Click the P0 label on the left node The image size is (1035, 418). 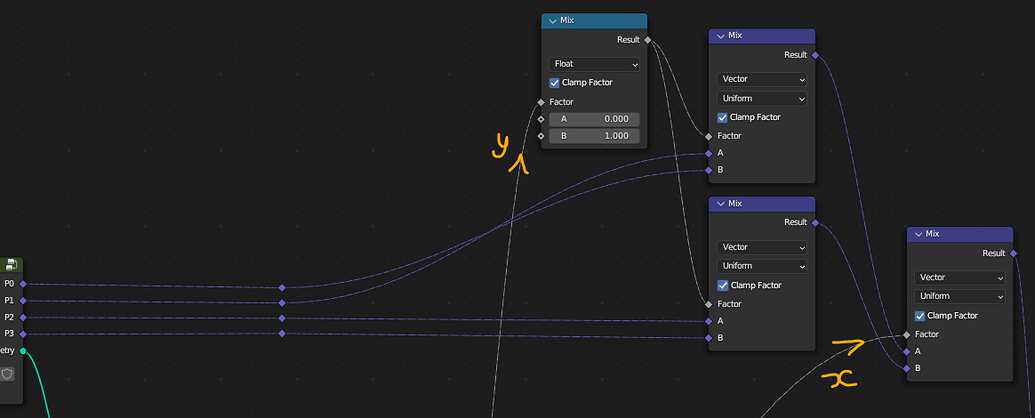coord(9,284)
